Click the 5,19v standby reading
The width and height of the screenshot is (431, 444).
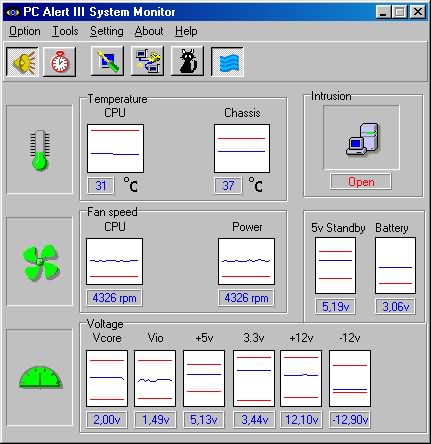tap(335, 306)
